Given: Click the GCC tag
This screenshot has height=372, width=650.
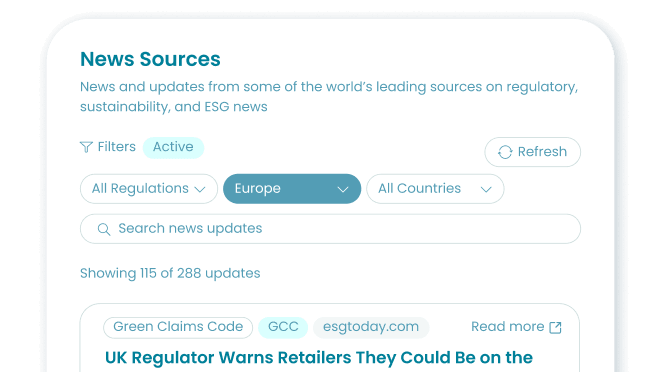Looking at the screenshot, I should point(283,327).
